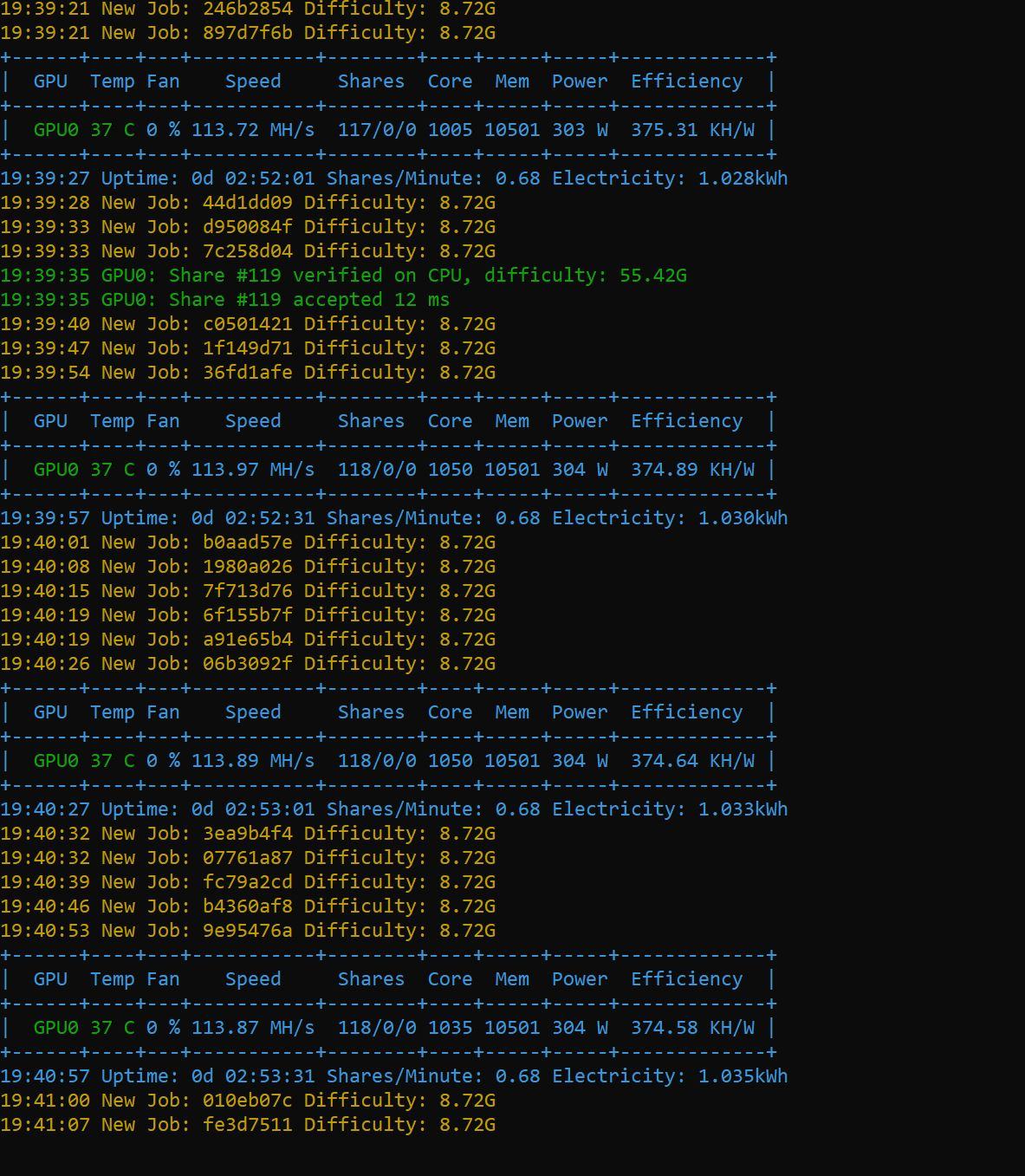Viewport: 1025px width, 1176px height.
Task: Click New Job b4360af8 line
Action: [248, 906]
